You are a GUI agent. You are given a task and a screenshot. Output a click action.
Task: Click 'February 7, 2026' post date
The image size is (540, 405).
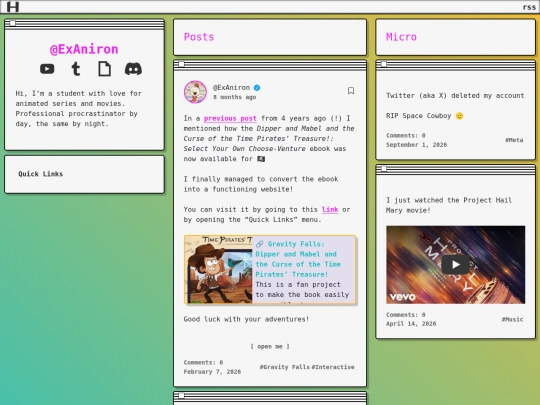coord(212,372)
